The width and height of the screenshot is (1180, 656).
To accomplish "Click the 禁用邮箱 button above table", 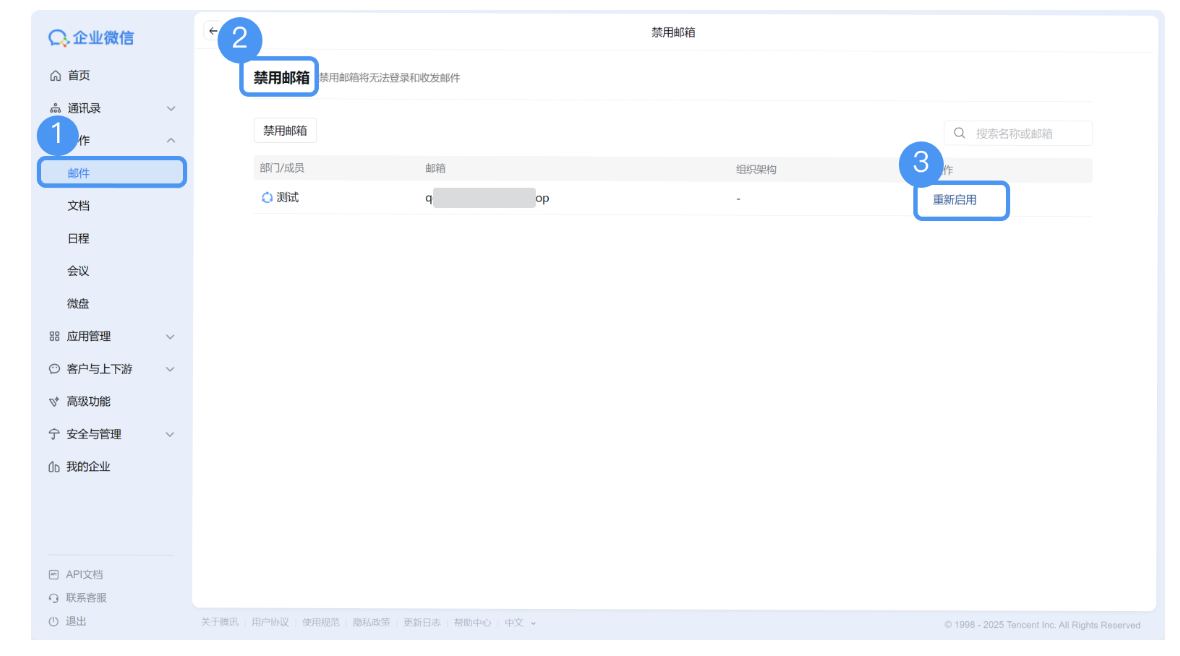I will (x=285, y=131).
